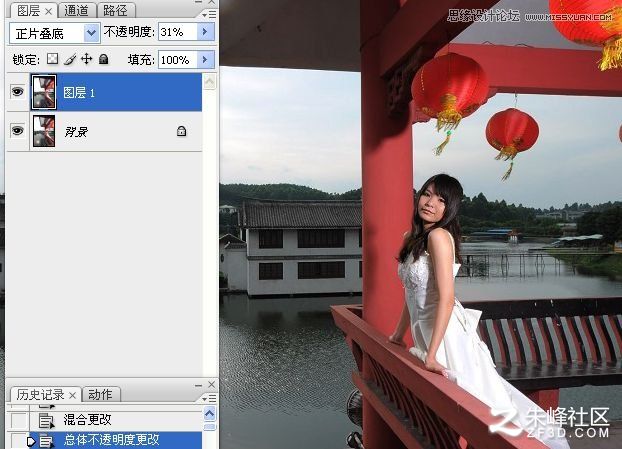
Task: Minimize the history panel
Action: point(199,385)
